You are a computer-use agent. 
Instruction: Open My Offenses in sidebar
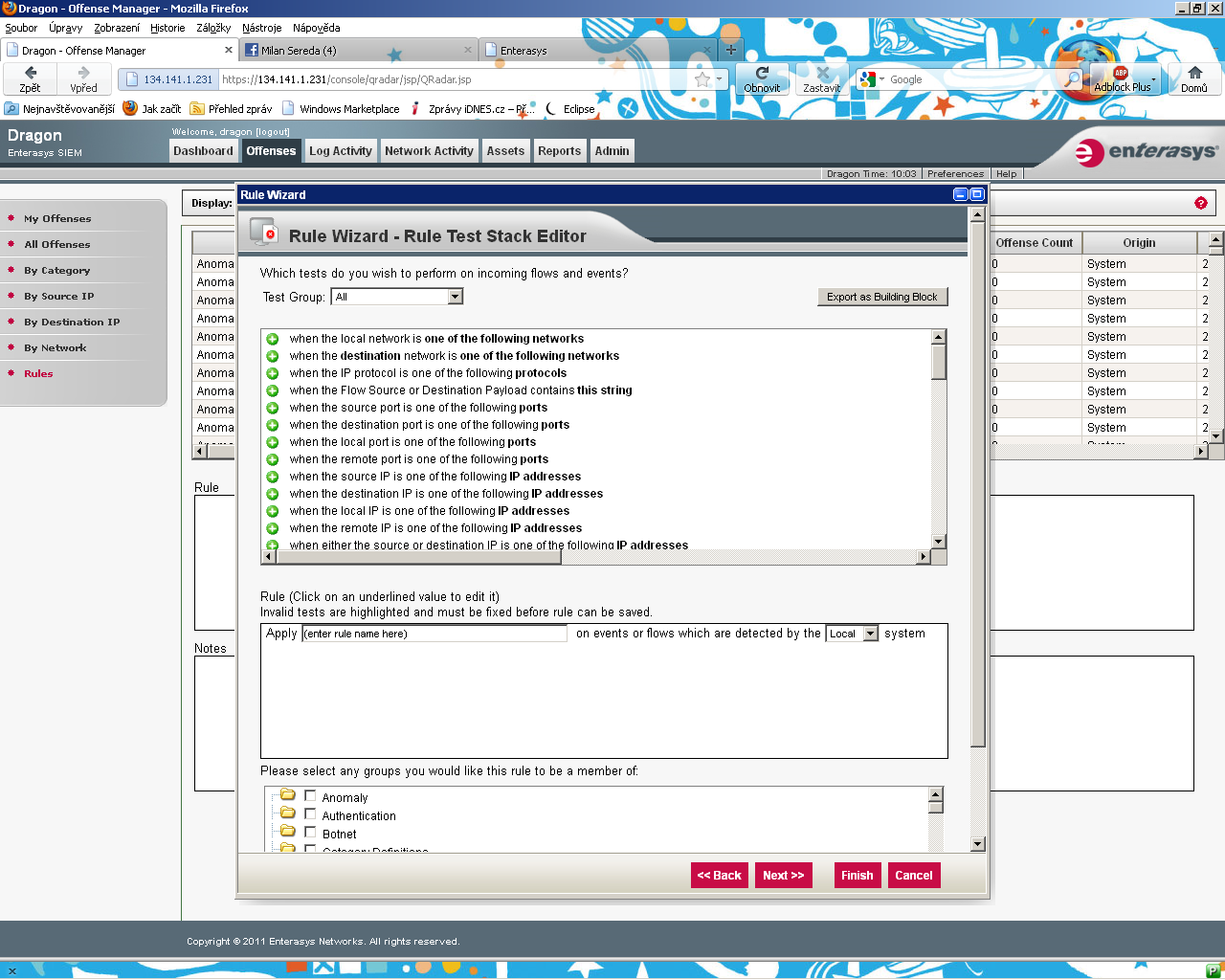tap(57, 219)
